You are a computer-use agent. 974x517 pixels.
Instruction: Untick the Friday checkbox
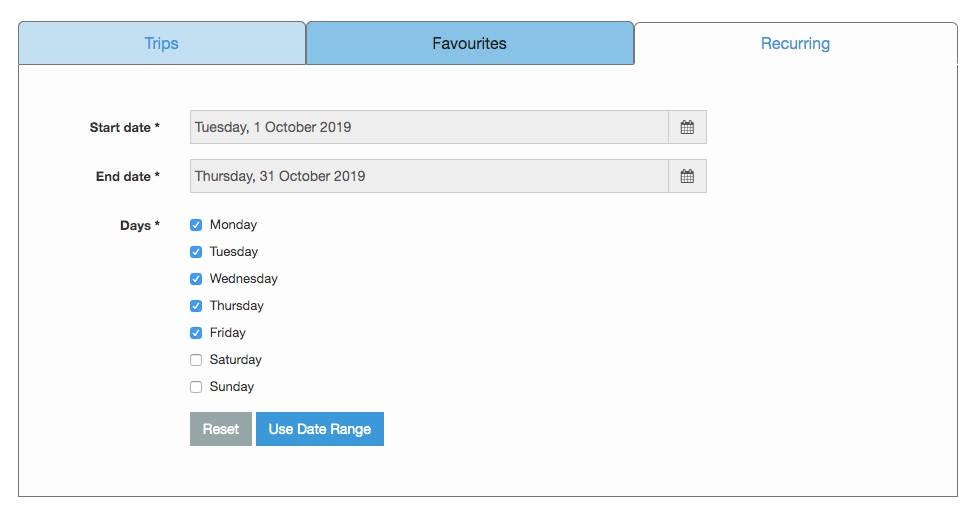[x=196, y=333]
